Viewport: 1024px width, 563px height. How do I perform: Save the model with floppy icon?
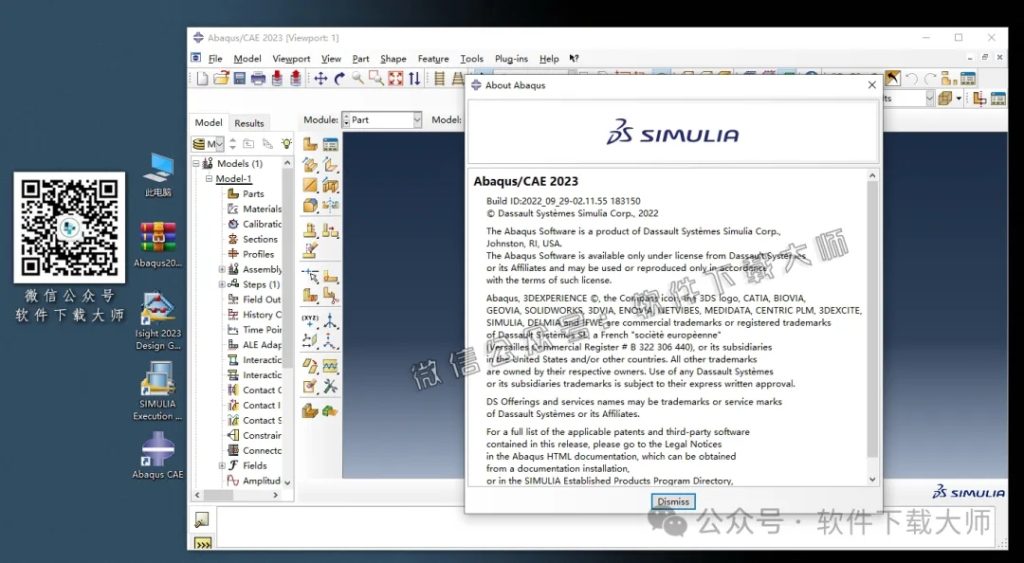pyautogui.click(x=240, y=79)
